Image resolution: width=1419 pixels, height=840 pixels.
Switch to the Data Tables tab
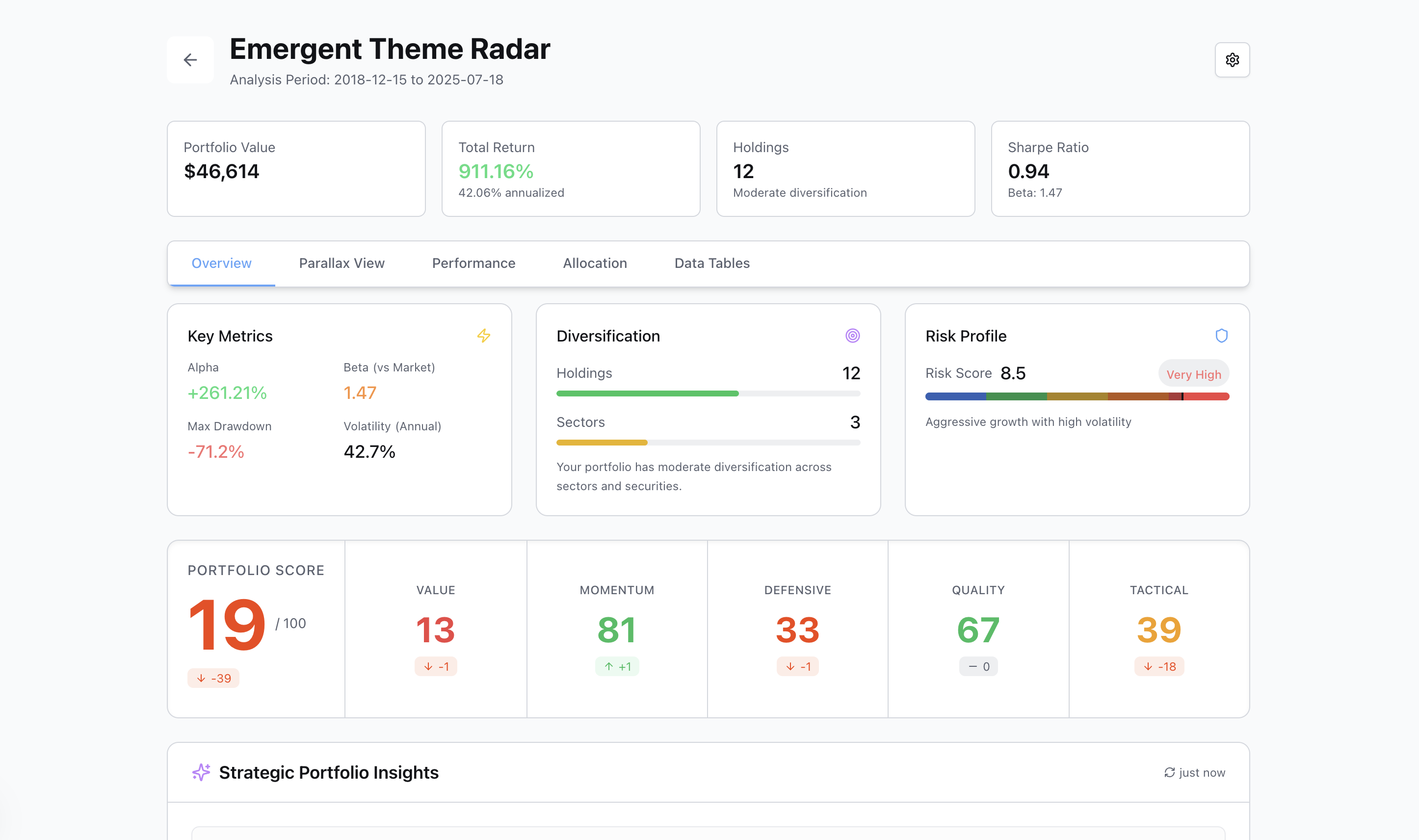coord(711,262)
